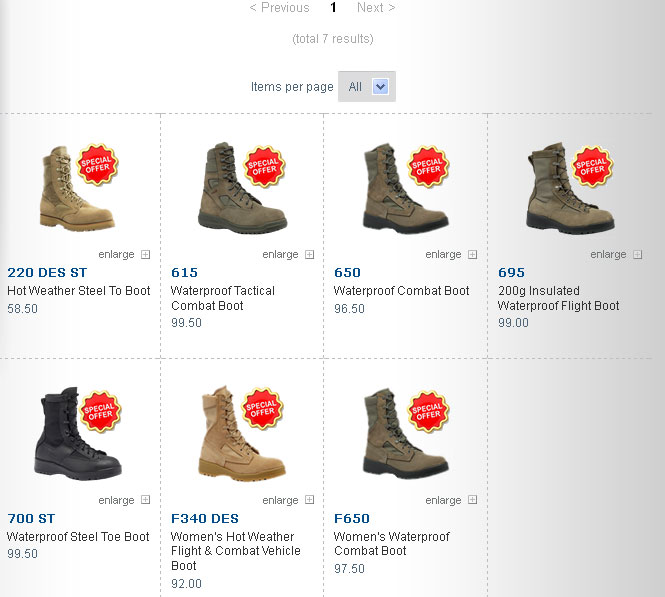Click enlarge plus icon for 700 ST

145,500
